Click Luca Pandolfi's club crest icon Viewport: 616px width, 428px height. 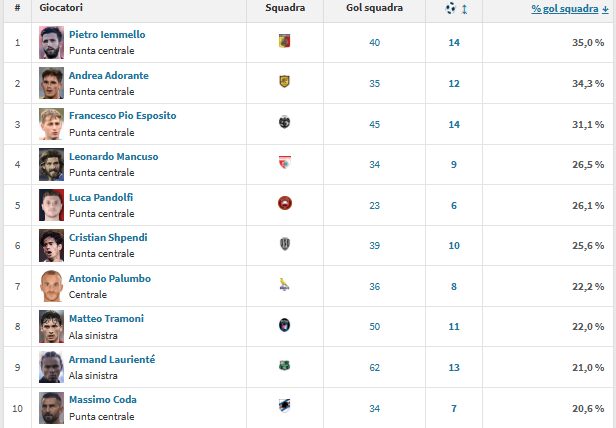pos(285,204)
